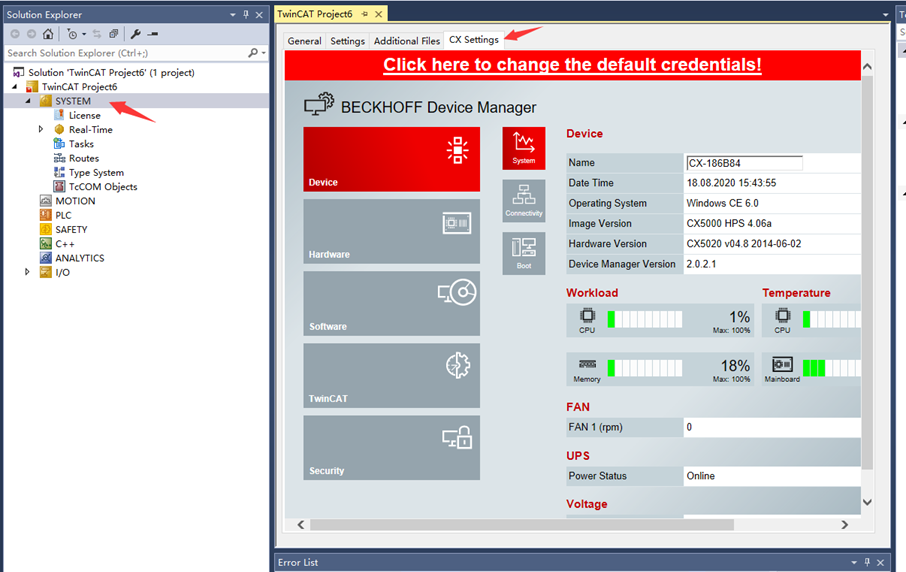Click the Collapse All icon in Solution Explorer
This screenshot has width=906, height=572.
(114, 34)
